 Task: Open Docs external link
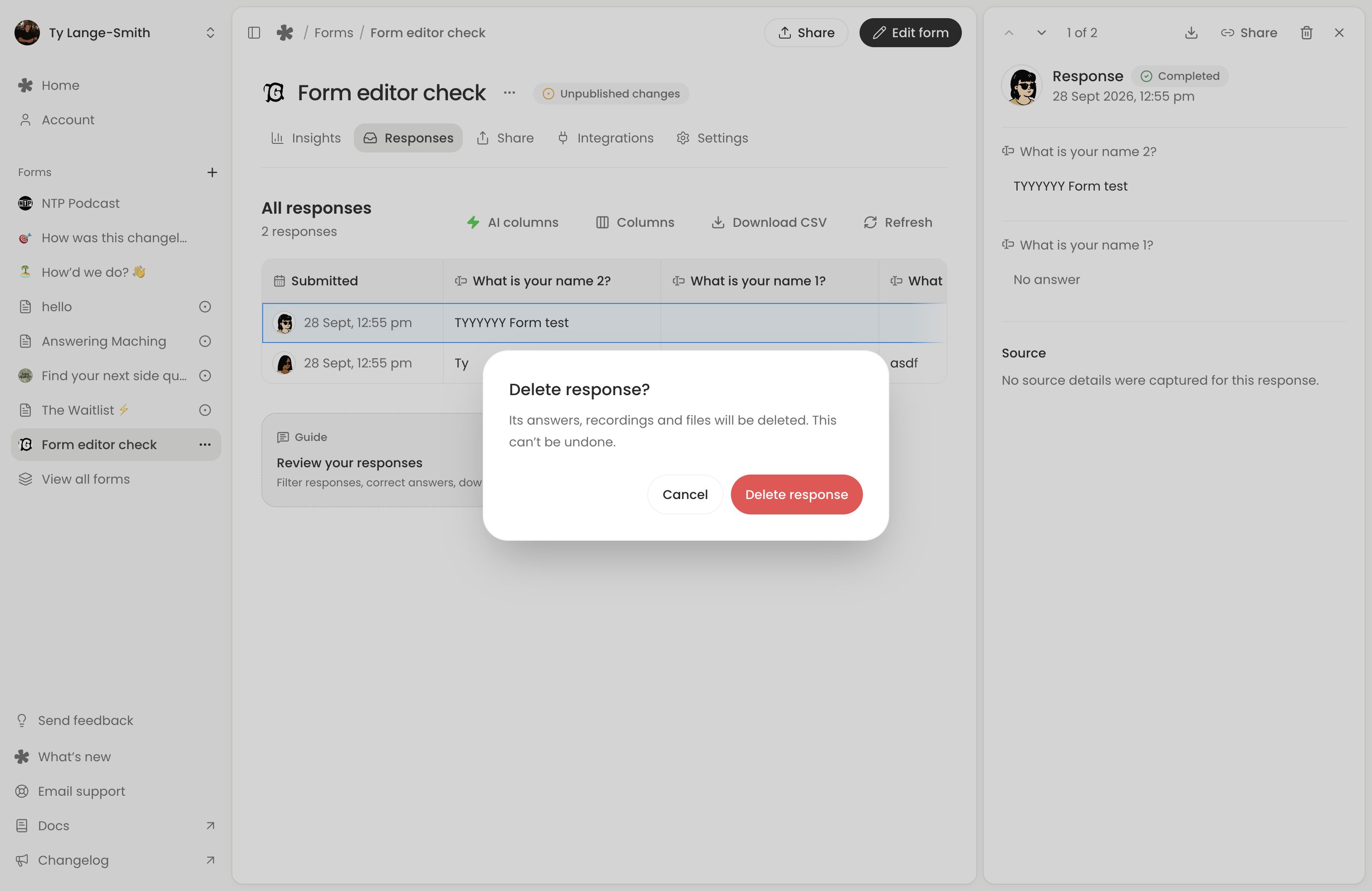[115, 826]
